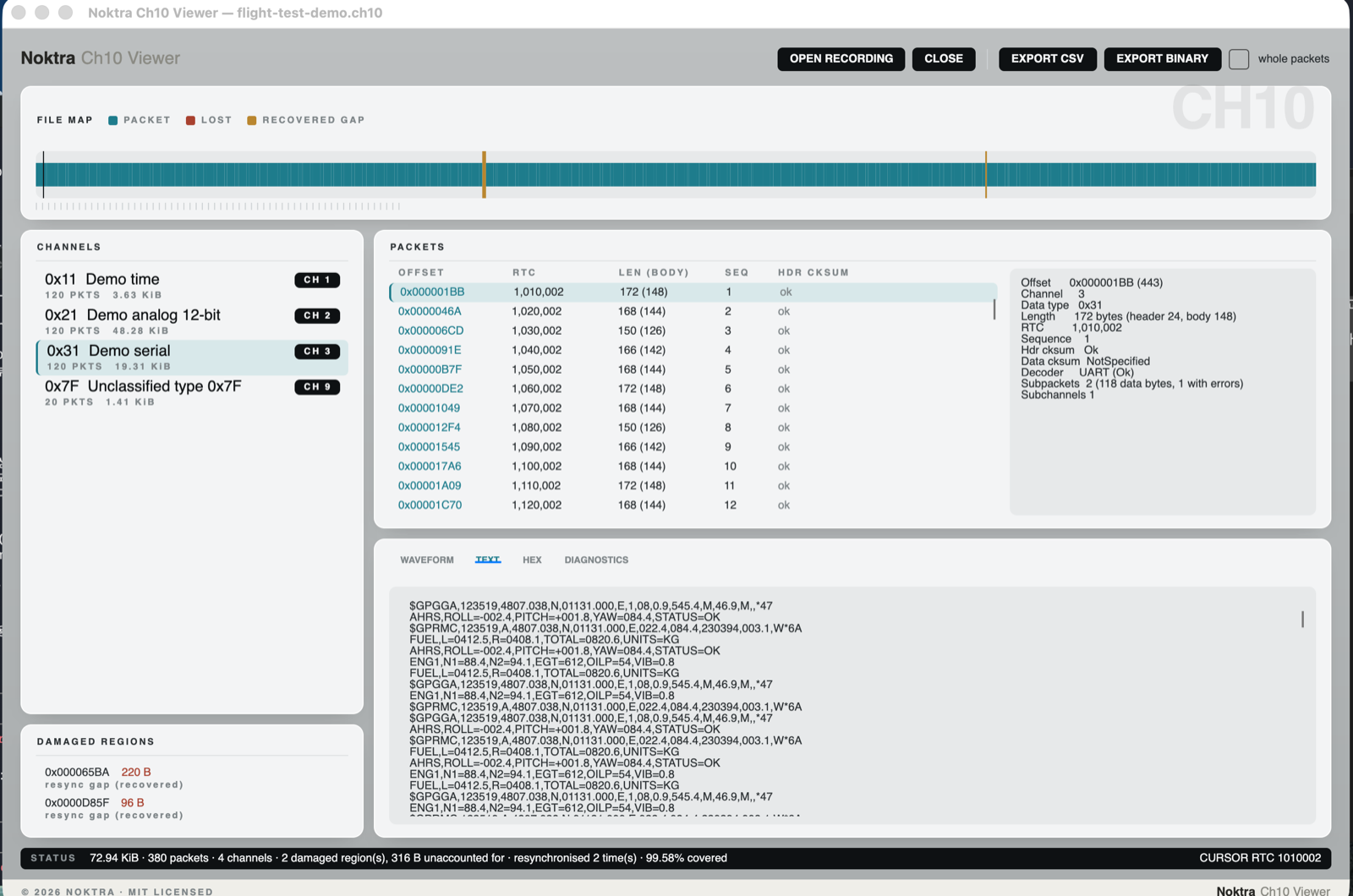Image resolution: width=1353 pixels, height=896 pixels.
Task: Click RTC value 1,060,002
Action: click(x=537, y=389)
